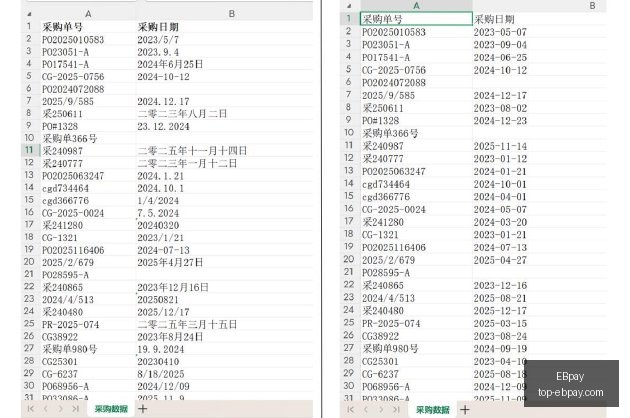Click 采购单号 header cell in left sheet
This screenshot has height=418, width=630.
pos(88,27)
